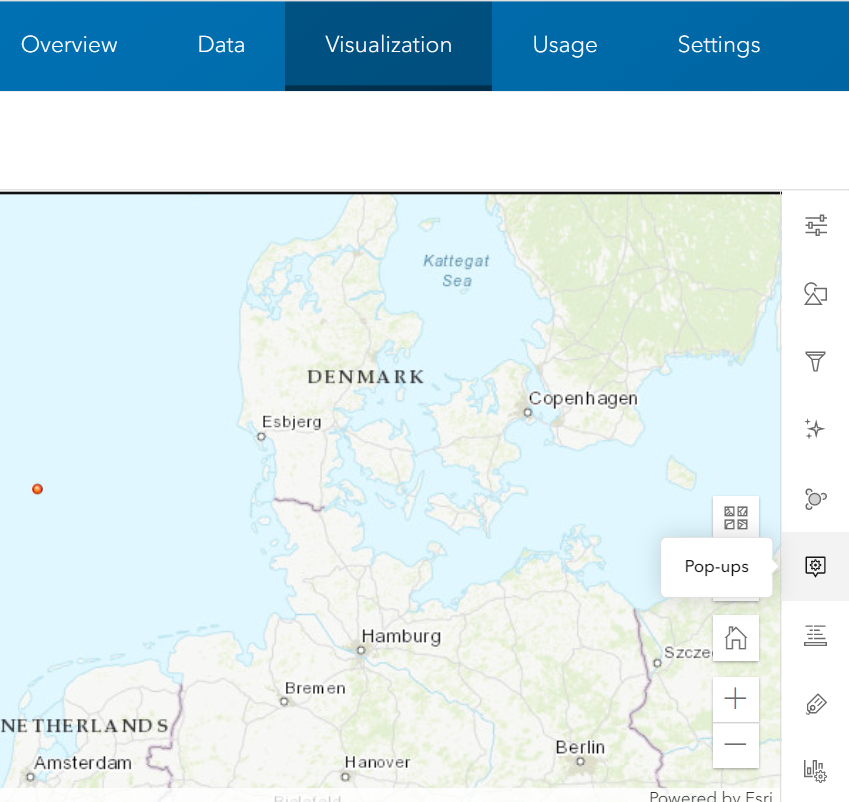Click the Hamburg city label
The height and width of the screenshot is (802, 849).
(401, 636)
